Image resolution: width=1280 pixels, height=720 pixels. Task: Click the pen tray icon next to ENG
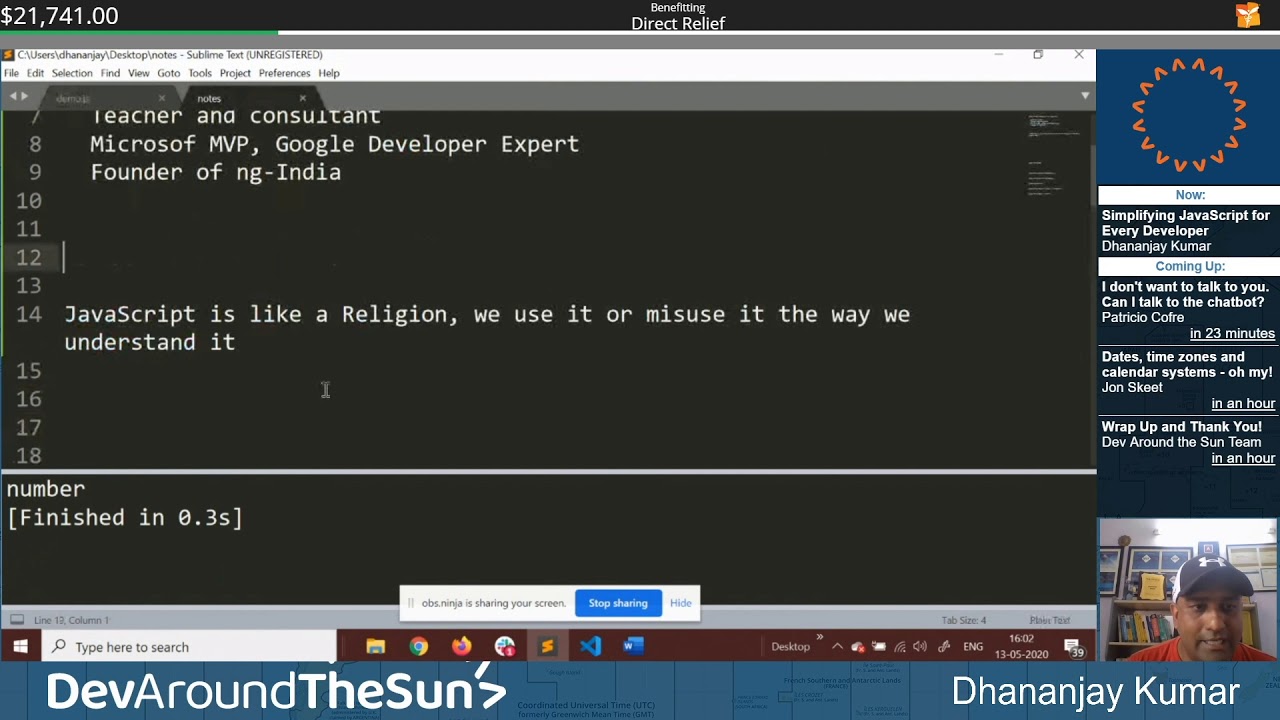point(942,647)
